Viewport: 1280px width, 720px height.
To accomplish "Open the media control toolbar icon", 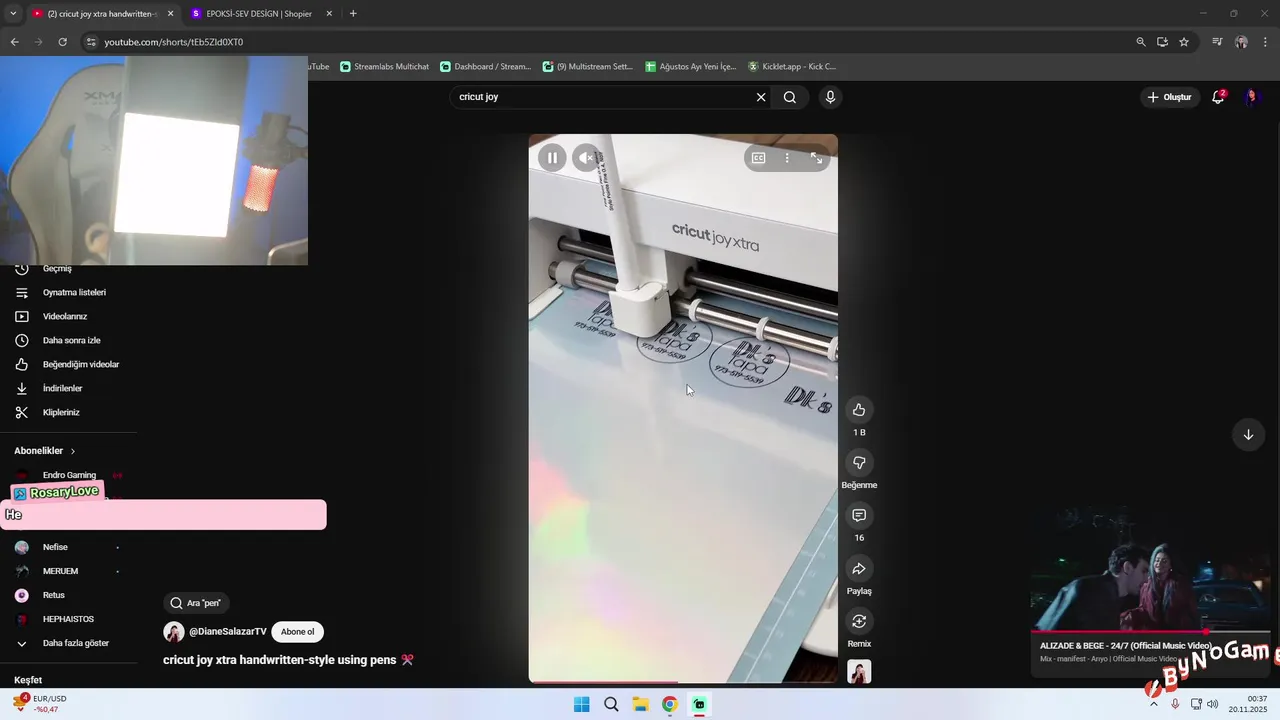I will (x=1217, y=42).
